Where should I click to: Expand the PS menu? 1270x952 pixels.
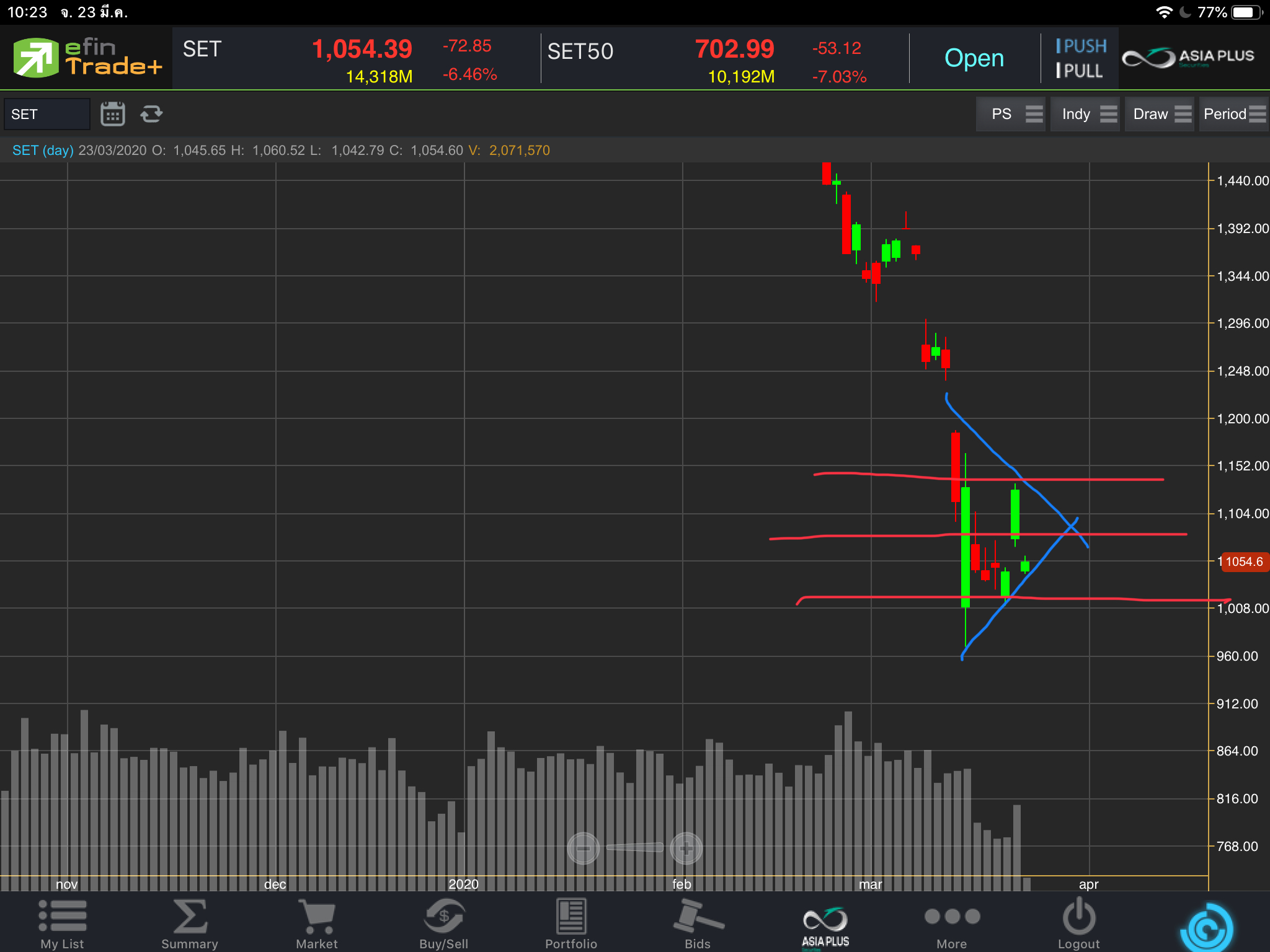click(1010, 114)
